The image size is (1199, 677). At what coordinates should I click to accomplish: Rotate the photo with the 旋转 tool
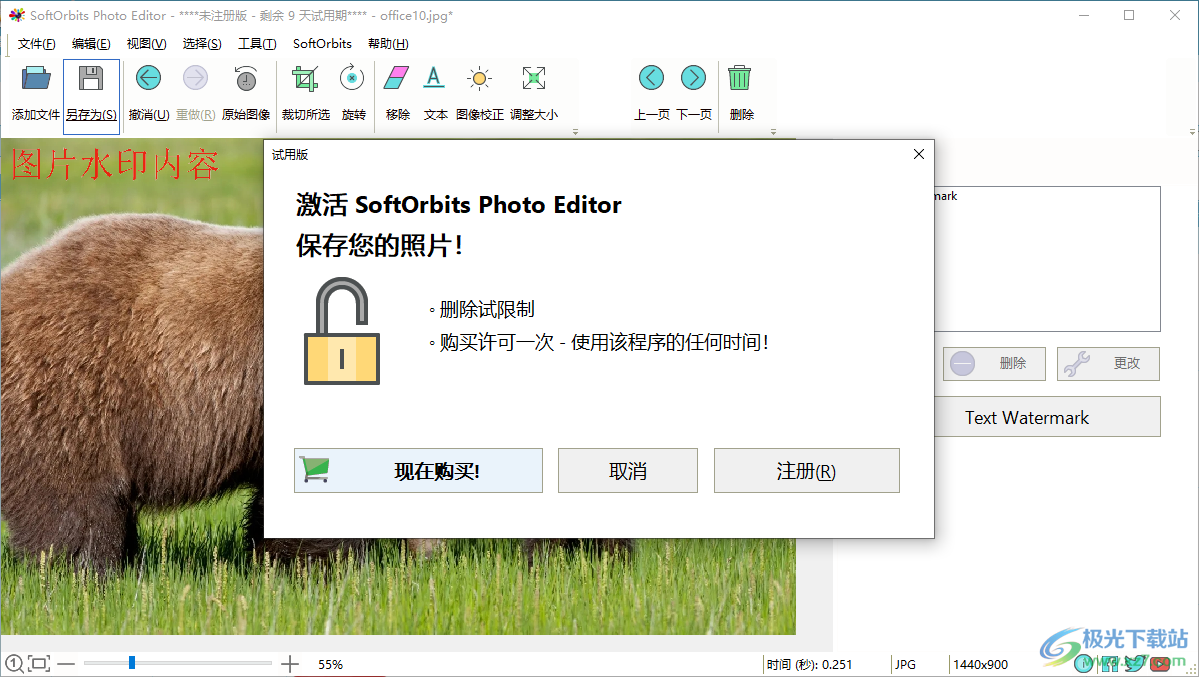[x=352, y=90]
